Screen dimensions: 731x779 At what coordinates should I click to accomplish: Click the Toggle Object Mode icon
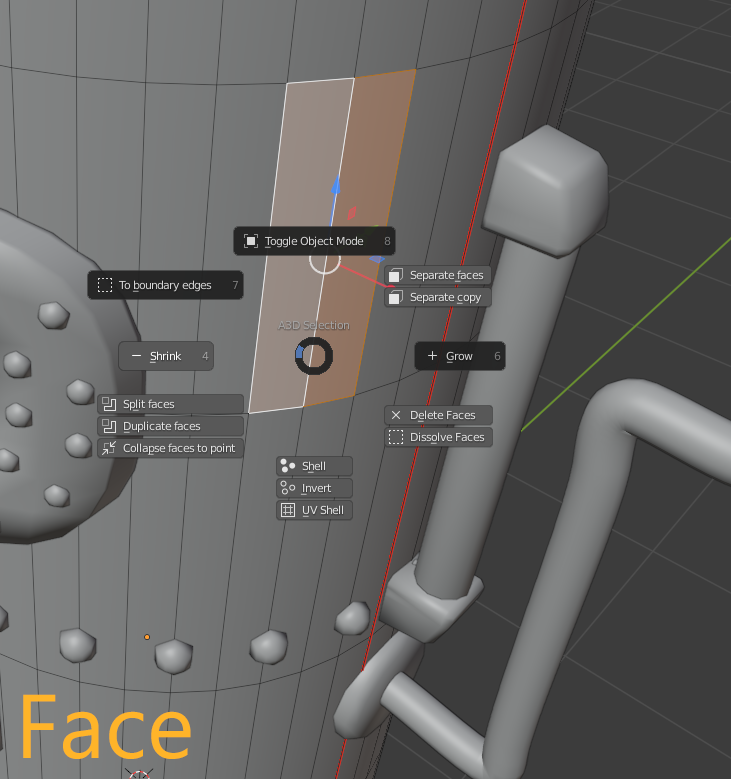click(251, 241)
